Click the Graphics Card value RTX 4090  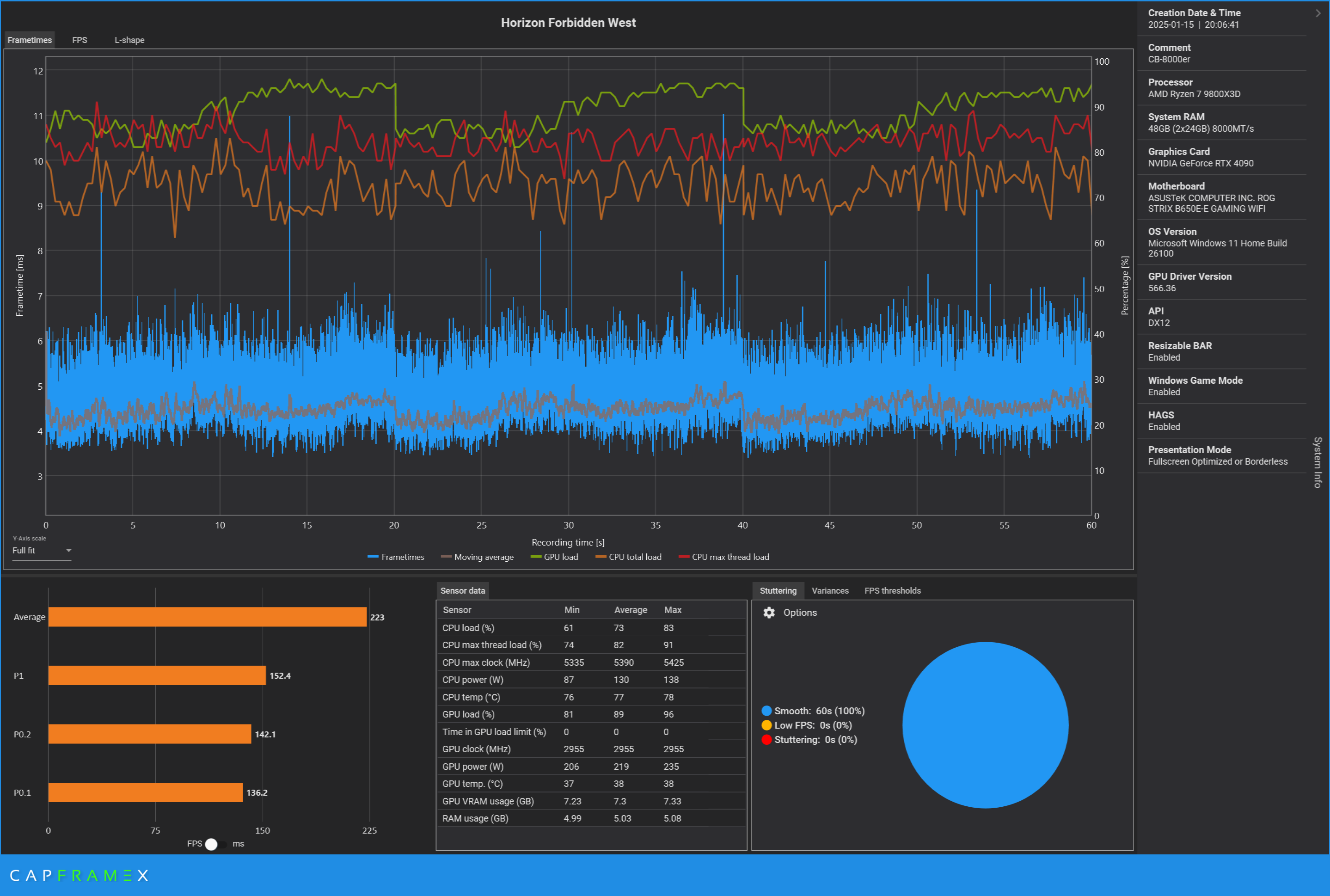tap(1201, 163)
